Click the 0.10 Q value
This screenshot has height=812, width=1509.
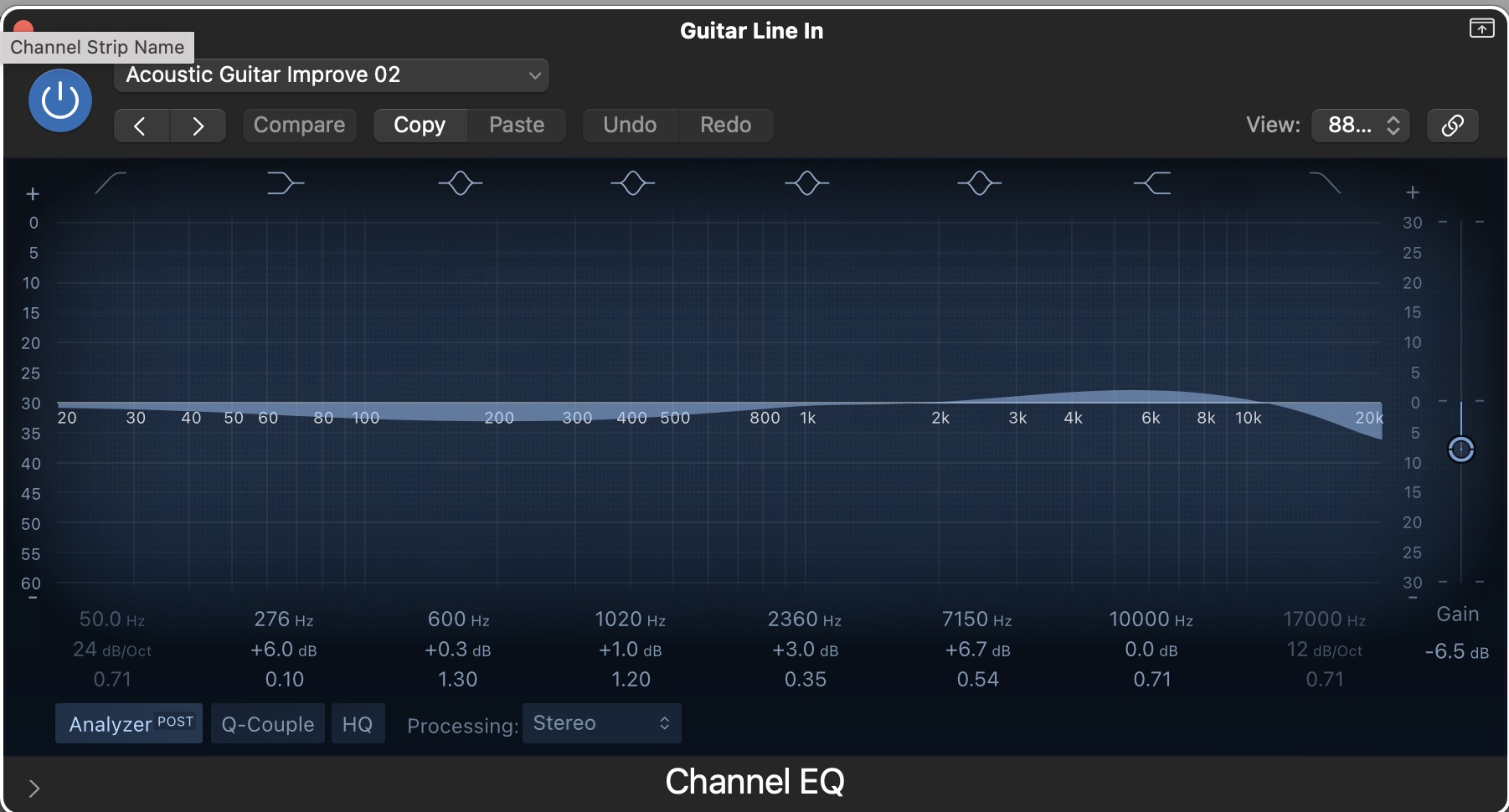point(285,680)
